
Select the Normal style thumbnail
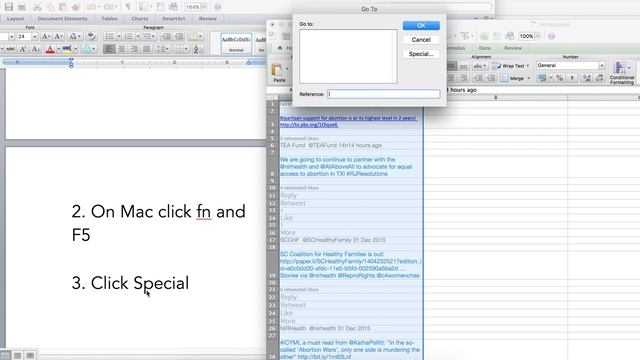tap(236, 44)
